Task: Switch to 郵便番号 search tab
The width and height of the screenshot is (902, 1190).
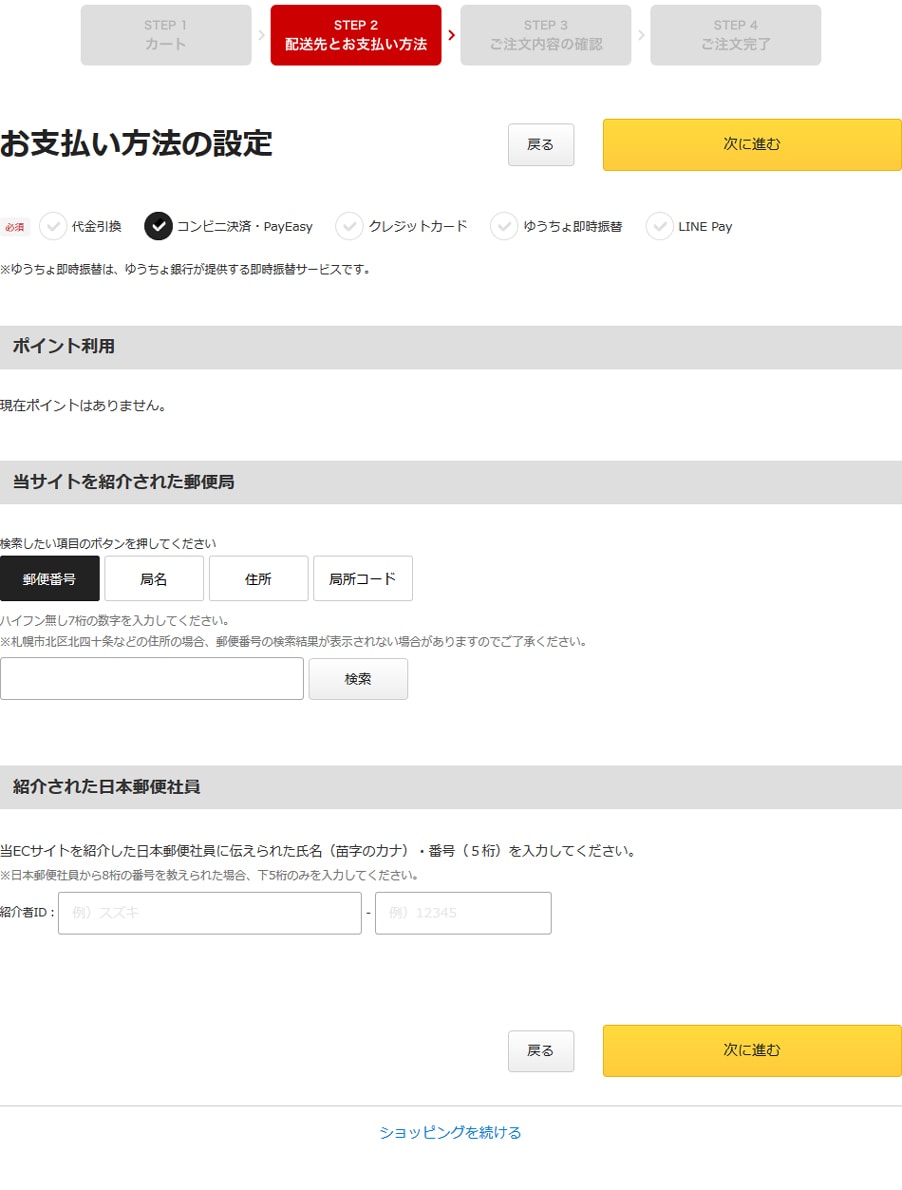Action: tap(49, 579)
